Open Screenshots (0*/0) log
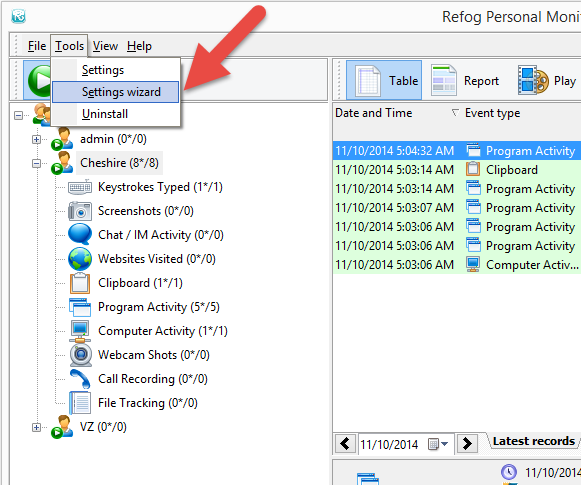 146,211
